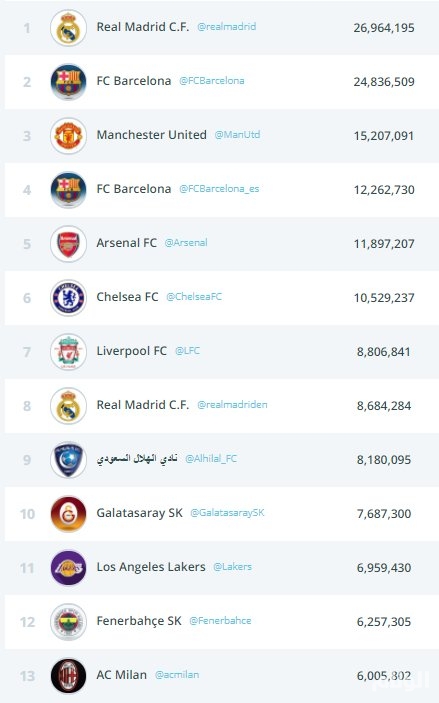Viewport: 439px width, 703px height.
Task: Select the Galatasaray SK team name
Action: (x=139, y=513)
